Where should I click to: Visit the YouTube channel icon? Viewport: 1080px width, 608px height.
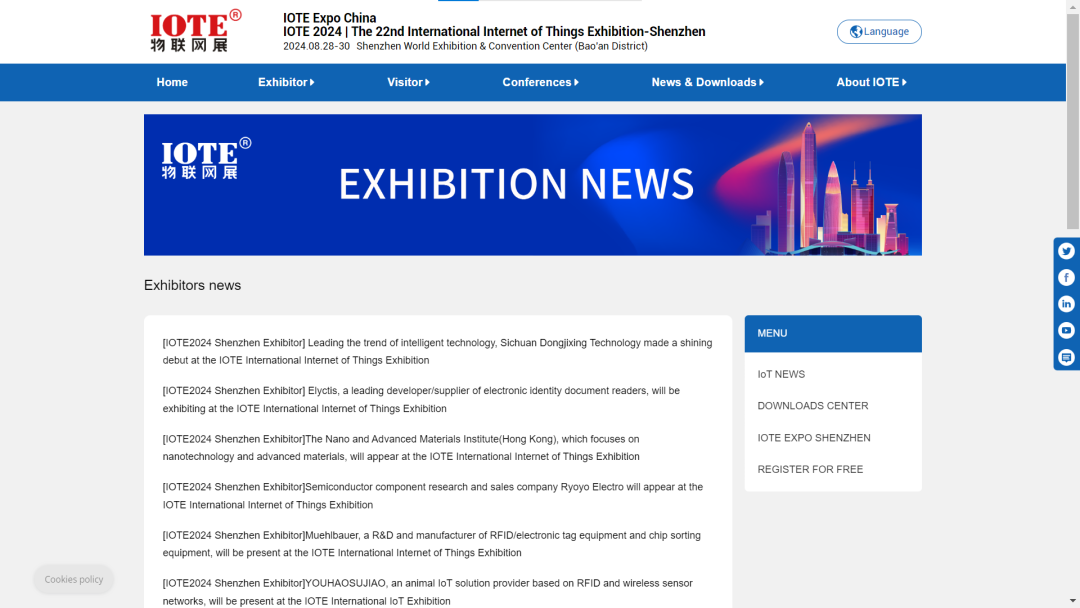point(1066,331)
